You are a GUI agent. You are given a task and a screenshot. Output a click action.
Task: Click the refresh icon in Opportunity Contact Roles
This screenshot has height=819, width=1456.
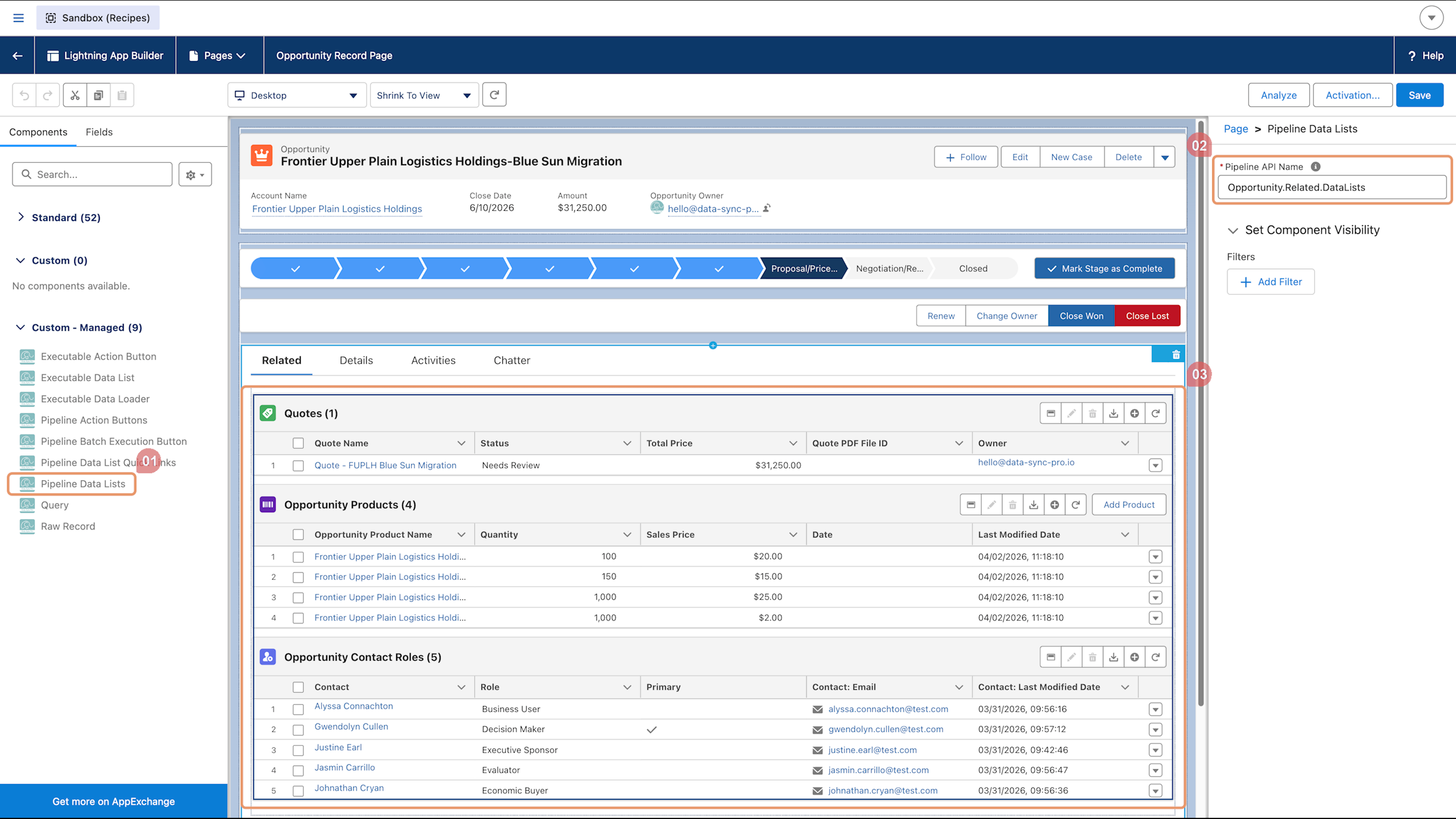click(1155, 657)
